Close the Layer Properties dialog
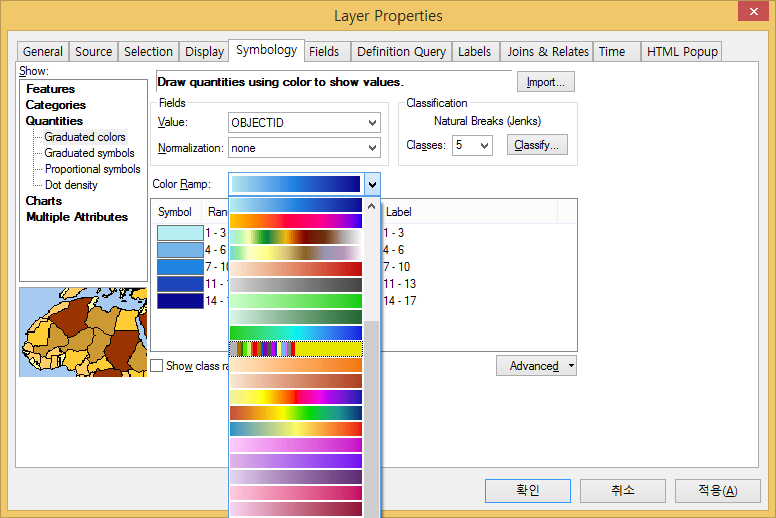Viewport: 776px width, 518px height. pos(753,11)
